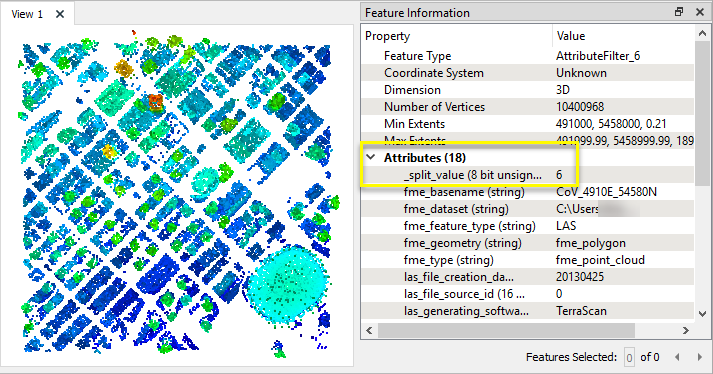Go to next selected feature
Image resolution: width=713 pixels, height=374 pixels.
point(700,358)
